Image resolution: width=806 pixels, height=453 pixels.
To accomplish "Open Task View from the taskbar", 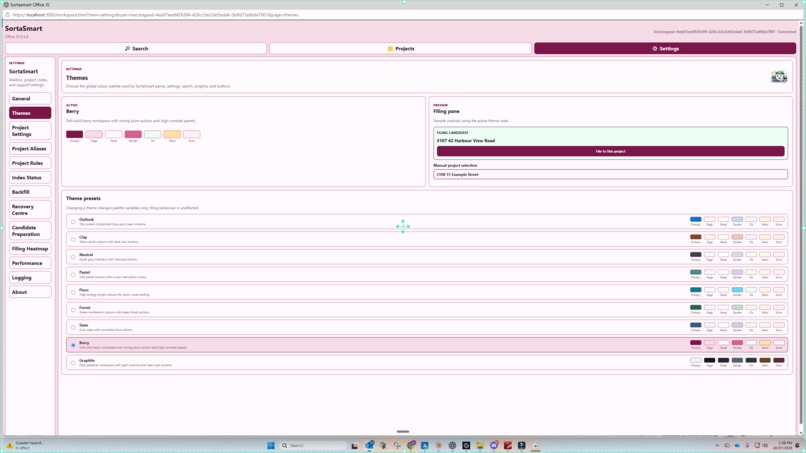I will (x=354, y=445).
